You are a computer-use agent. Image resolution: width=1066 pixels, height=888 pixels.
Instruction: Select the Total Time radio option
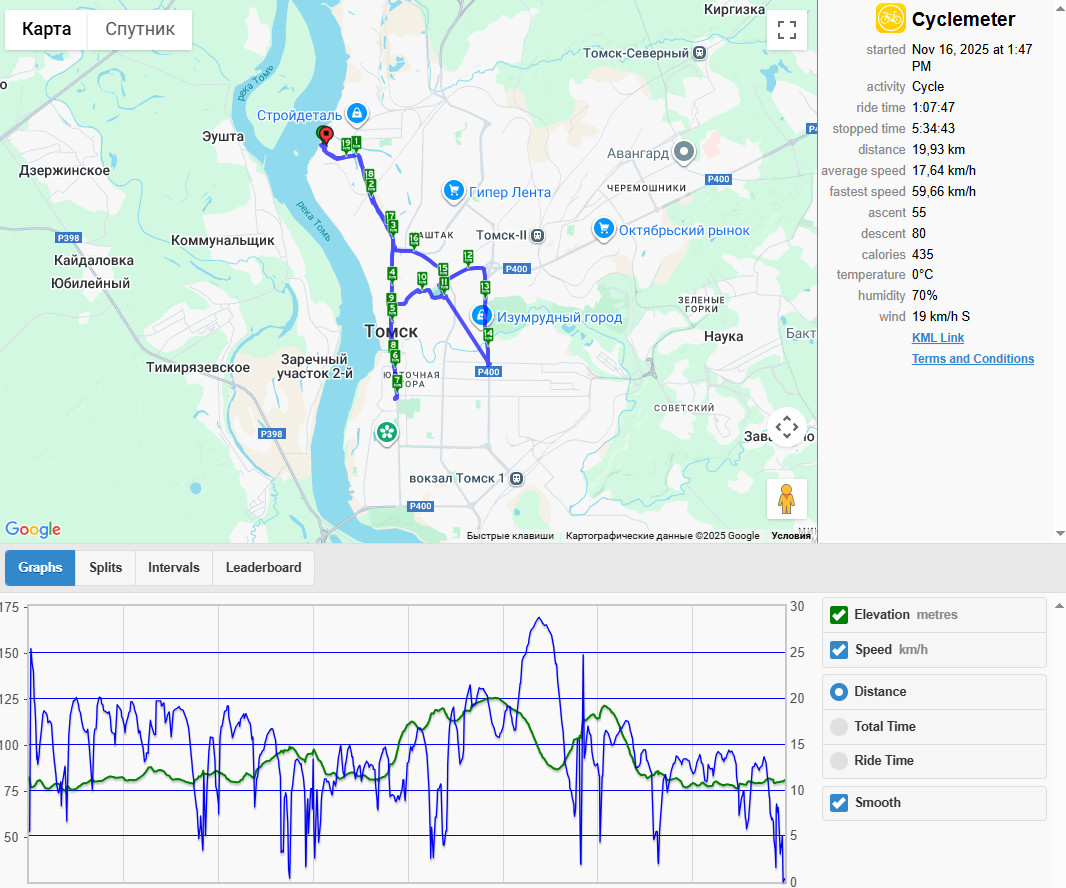pos(839,727)
